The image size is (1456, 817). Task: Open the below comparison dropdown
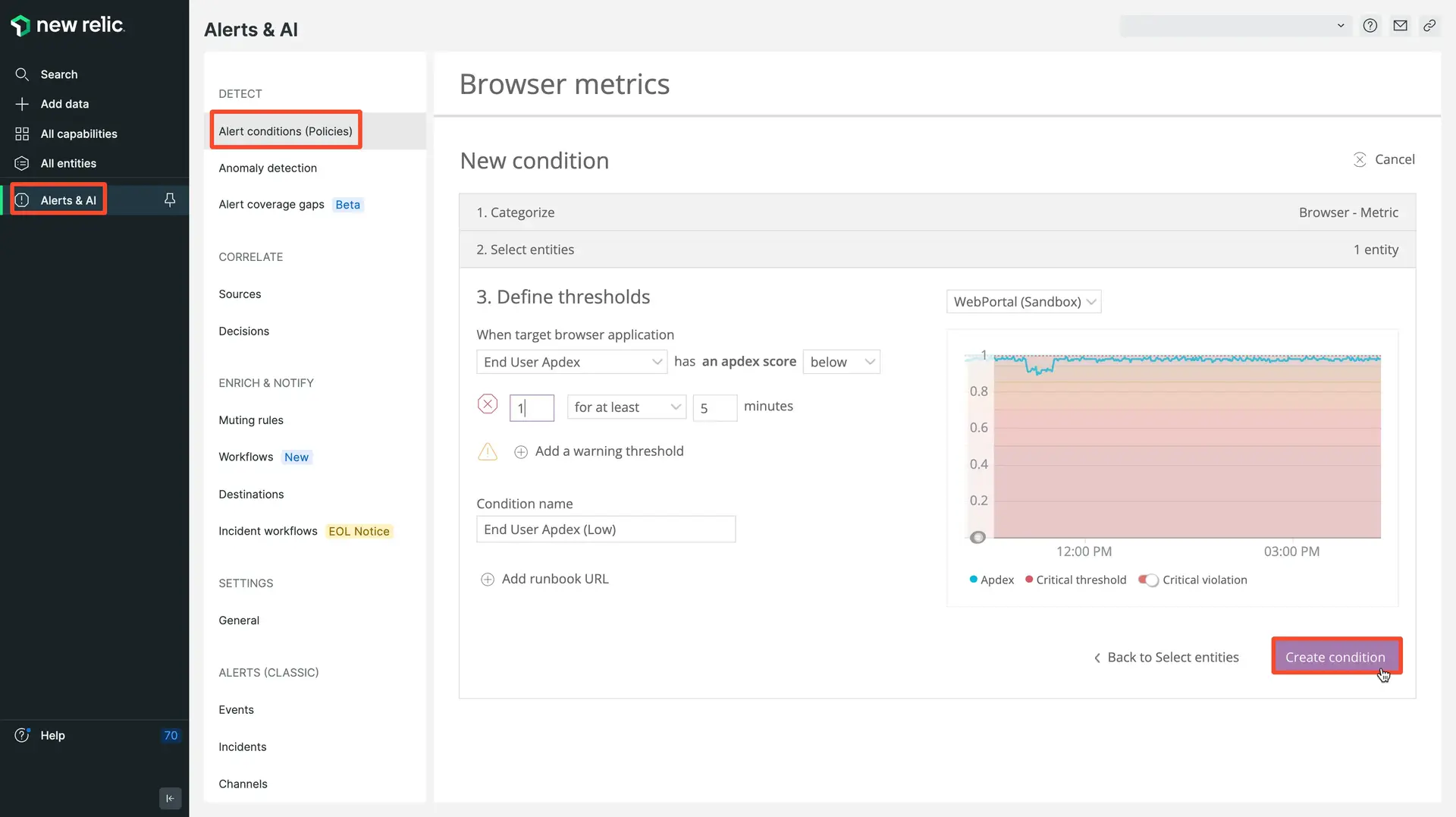tap(841, 362)
